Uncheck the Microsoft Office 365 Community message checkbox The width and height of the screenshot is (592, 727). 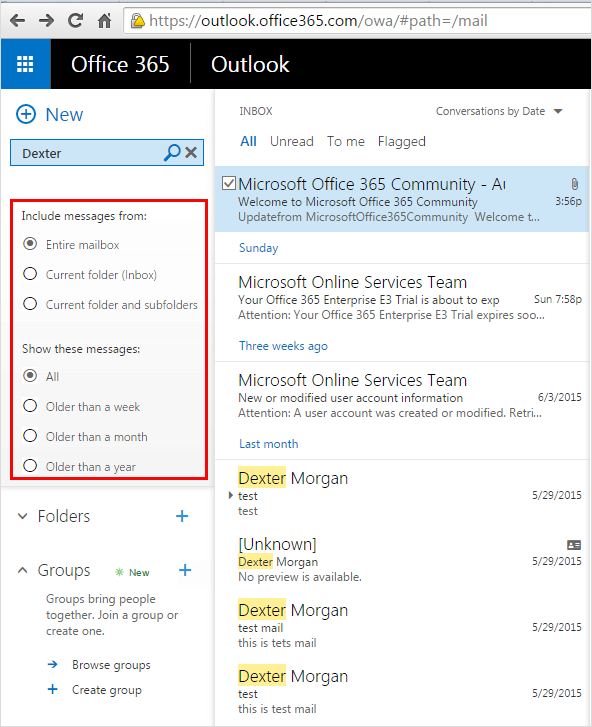tap(229, 183)
